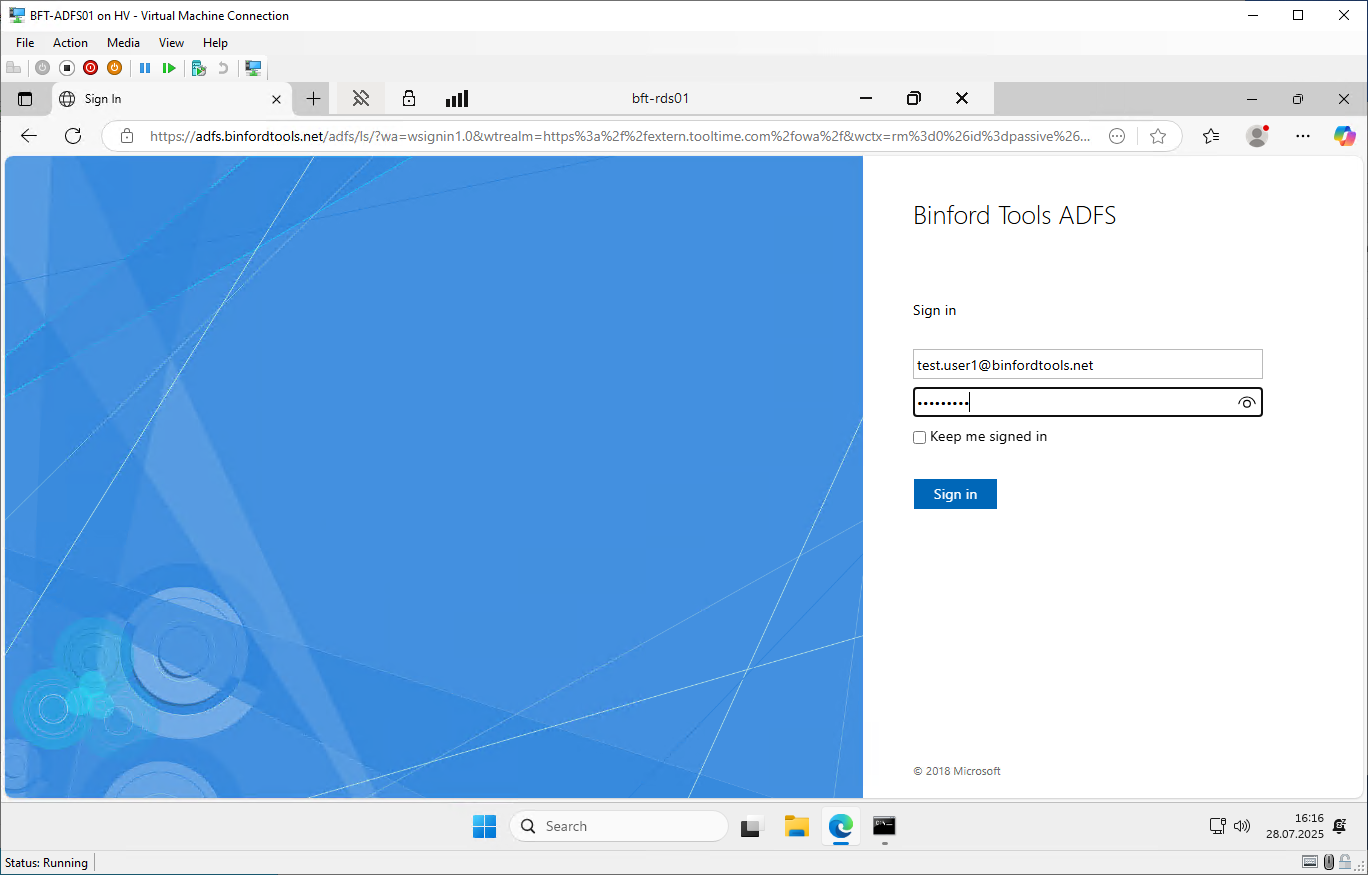Image resolution: width=1368 pixels, height=875 pixels.
Task: Close the Sign In browser tab
Action: click(277, 99)
